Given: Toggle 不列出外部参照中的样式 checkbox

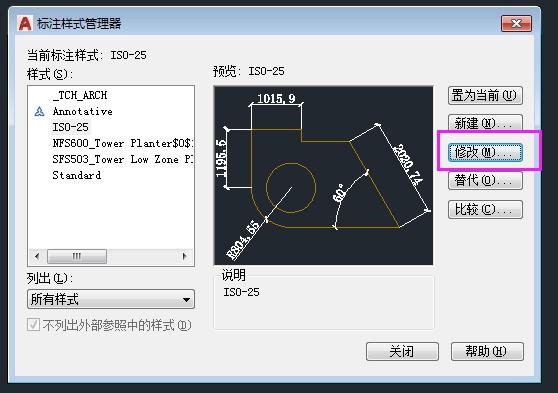Looking at the screenshot, I should pos(33,325).
